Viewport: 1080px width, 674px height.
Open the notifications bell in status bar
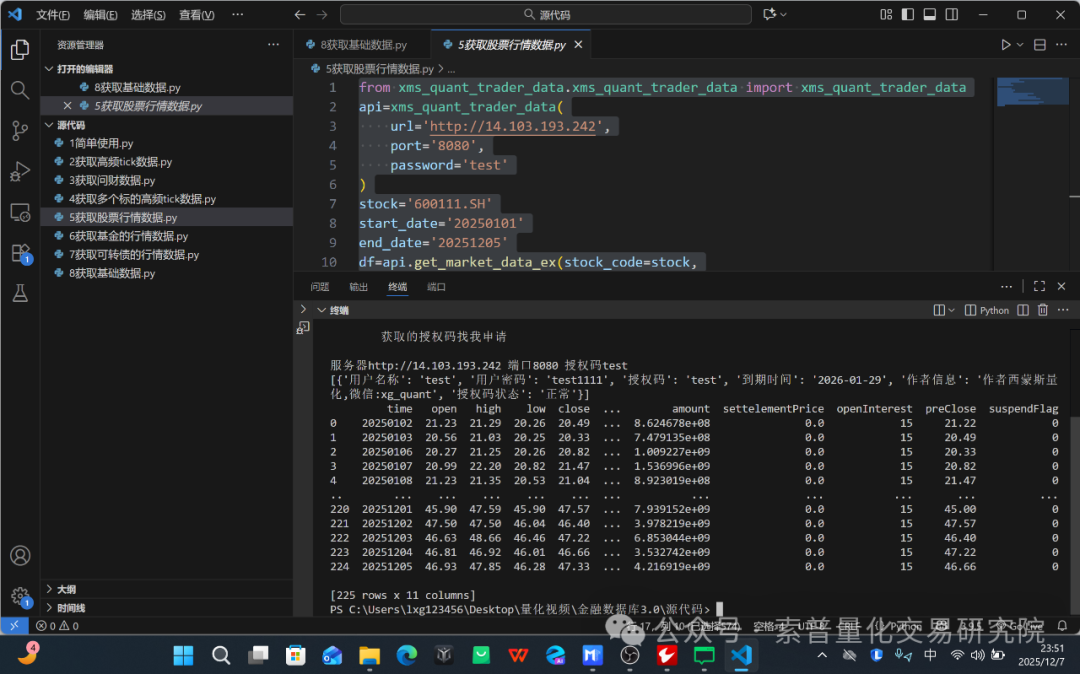click(1062, 626)
